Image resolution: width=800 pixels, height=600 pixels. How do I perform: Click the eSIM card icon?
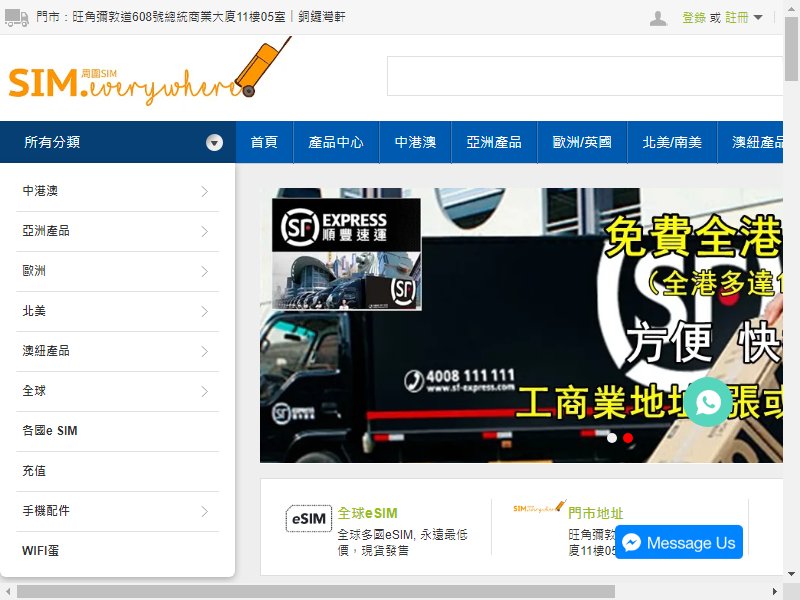point(309,518)
